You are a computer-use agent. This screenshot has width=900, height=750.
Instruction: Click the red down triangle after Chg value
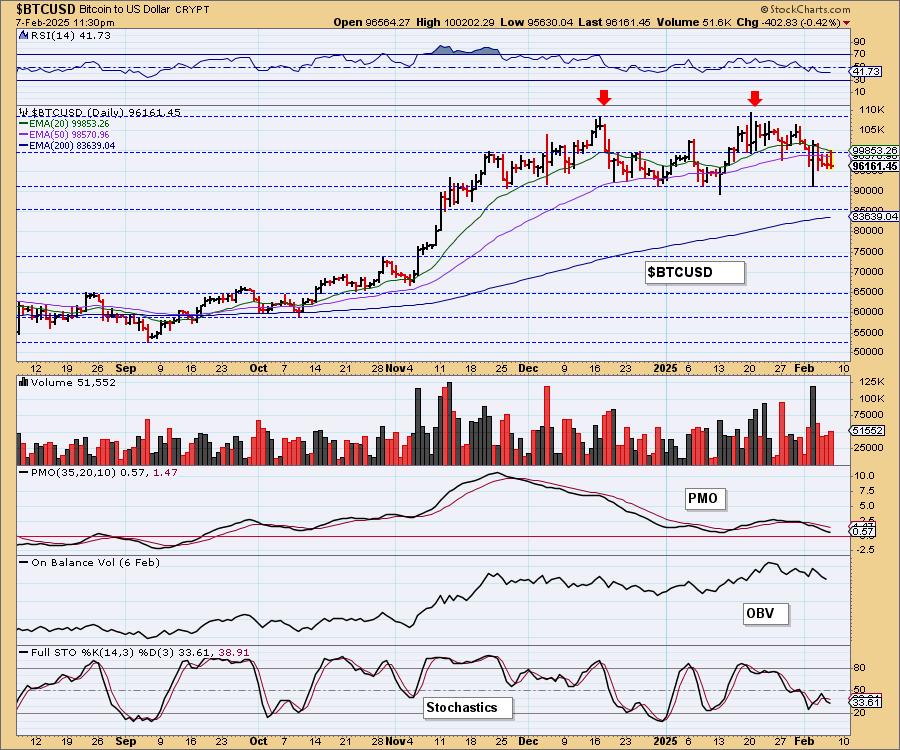pos(847,23)
